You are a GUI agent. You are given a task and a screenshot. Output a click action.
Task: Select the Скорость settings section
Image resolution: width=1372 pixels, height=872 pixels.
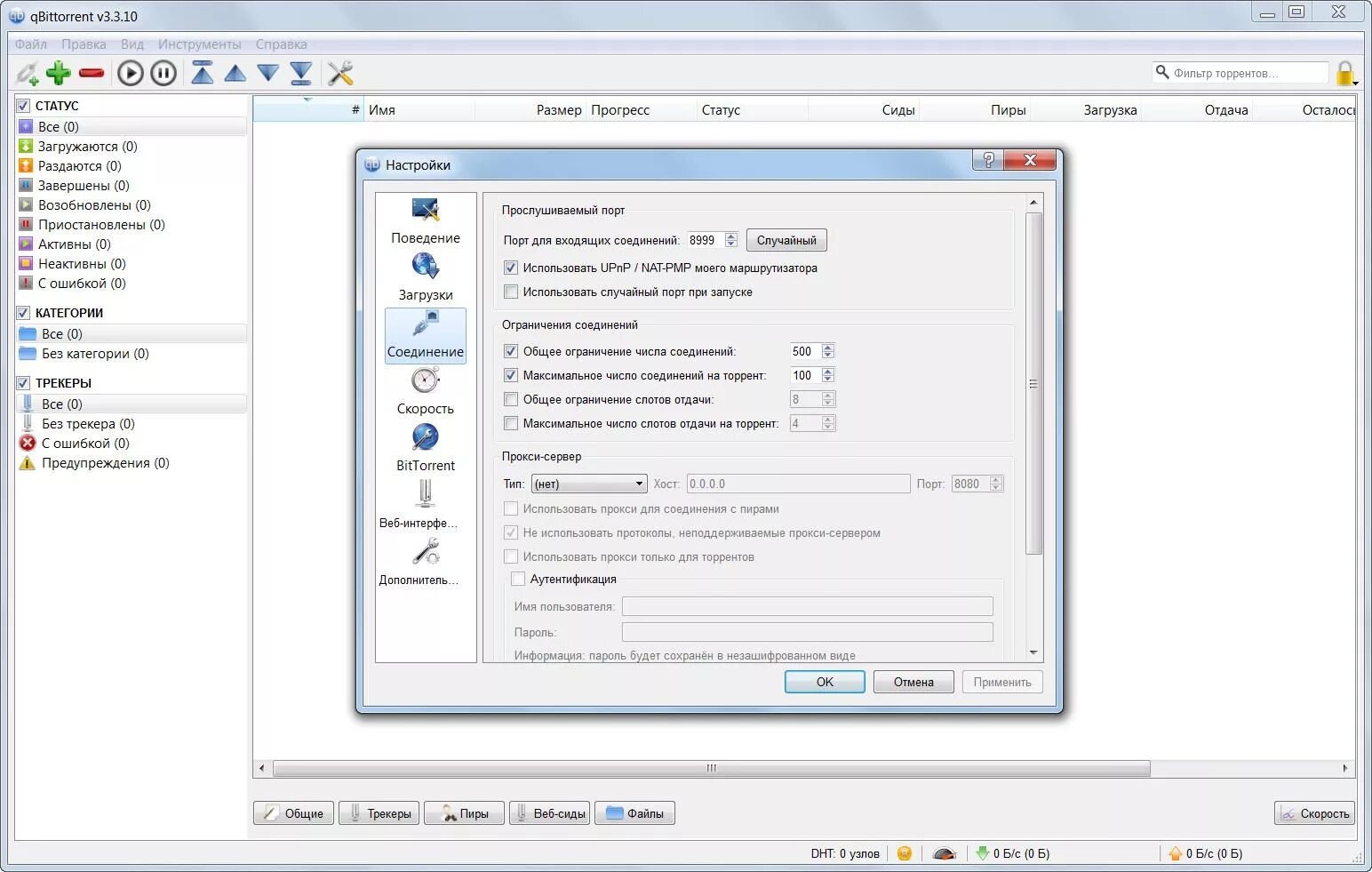(426, 392)
